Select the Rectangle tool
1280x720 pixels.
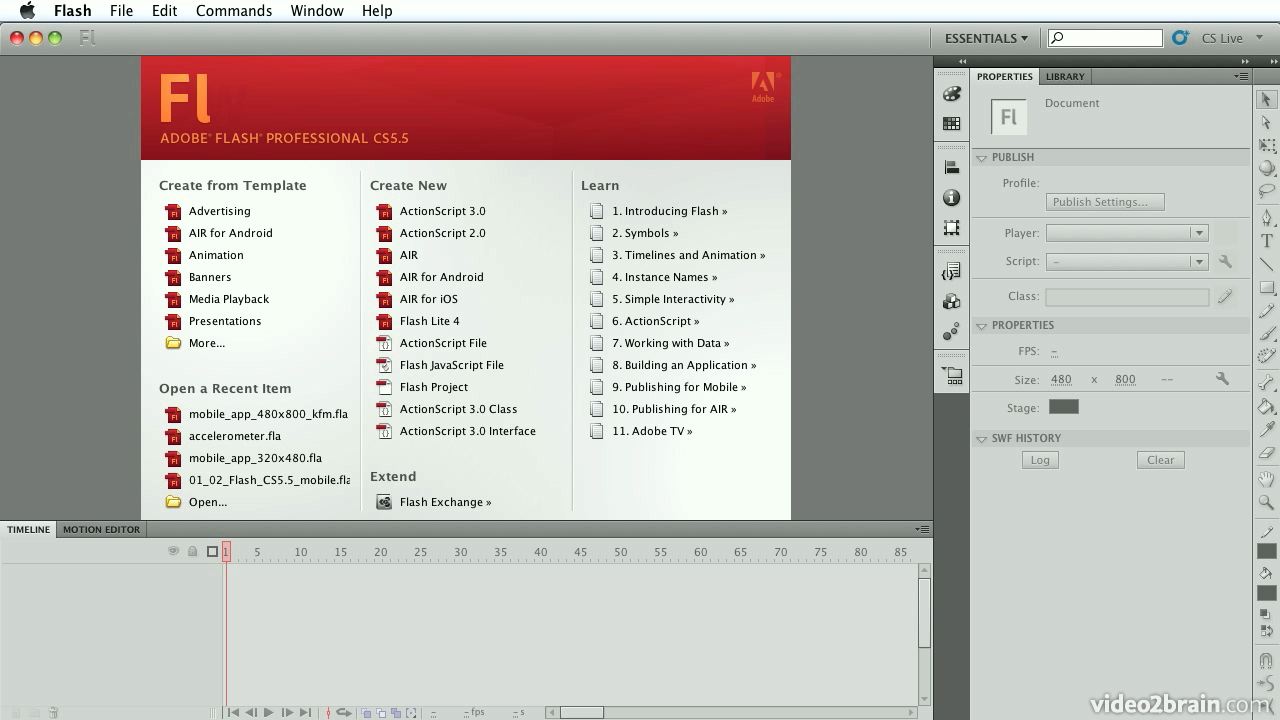[x=1266, y=288]
